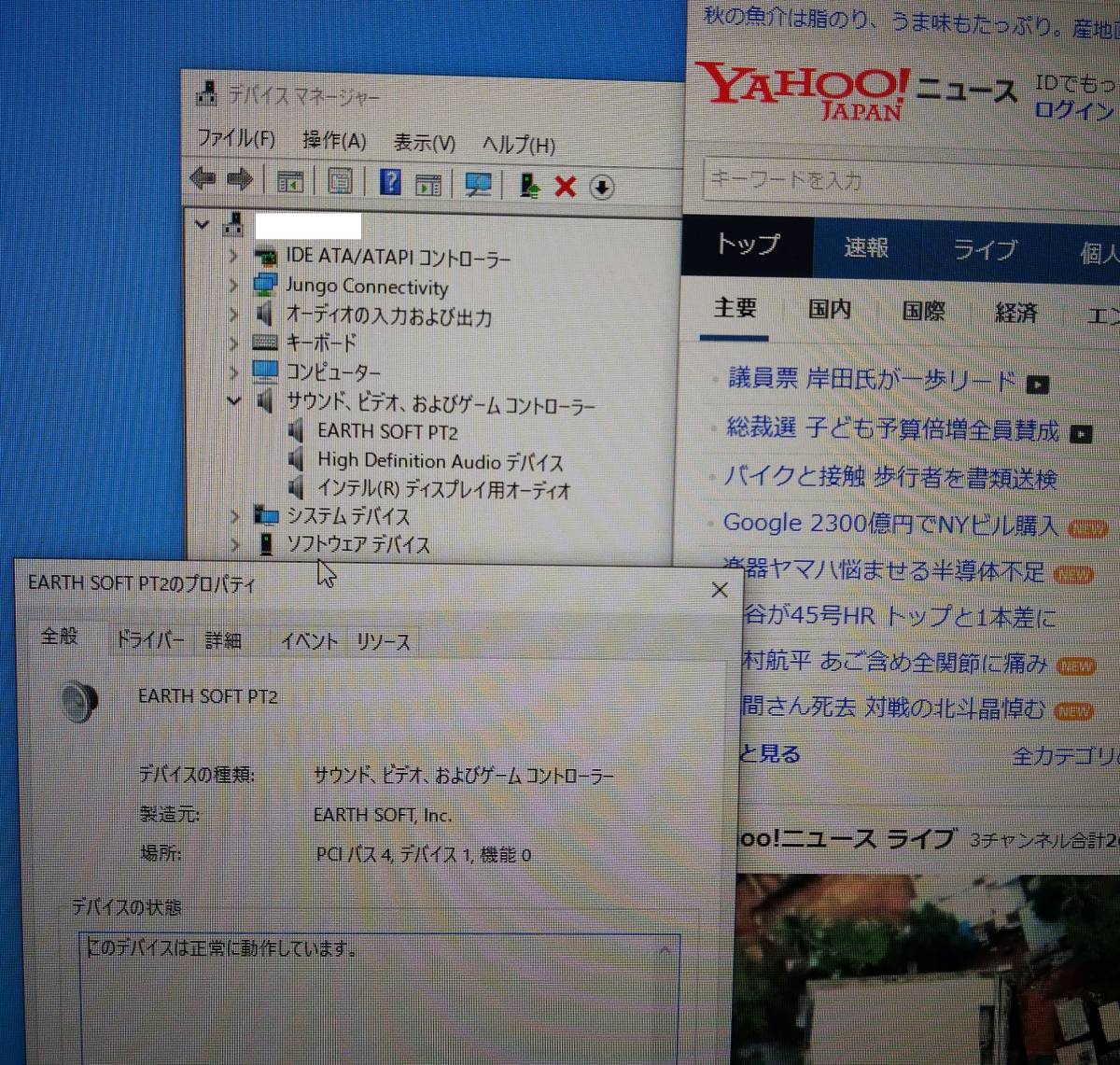Expand the コンピューター node

[233, 372]
